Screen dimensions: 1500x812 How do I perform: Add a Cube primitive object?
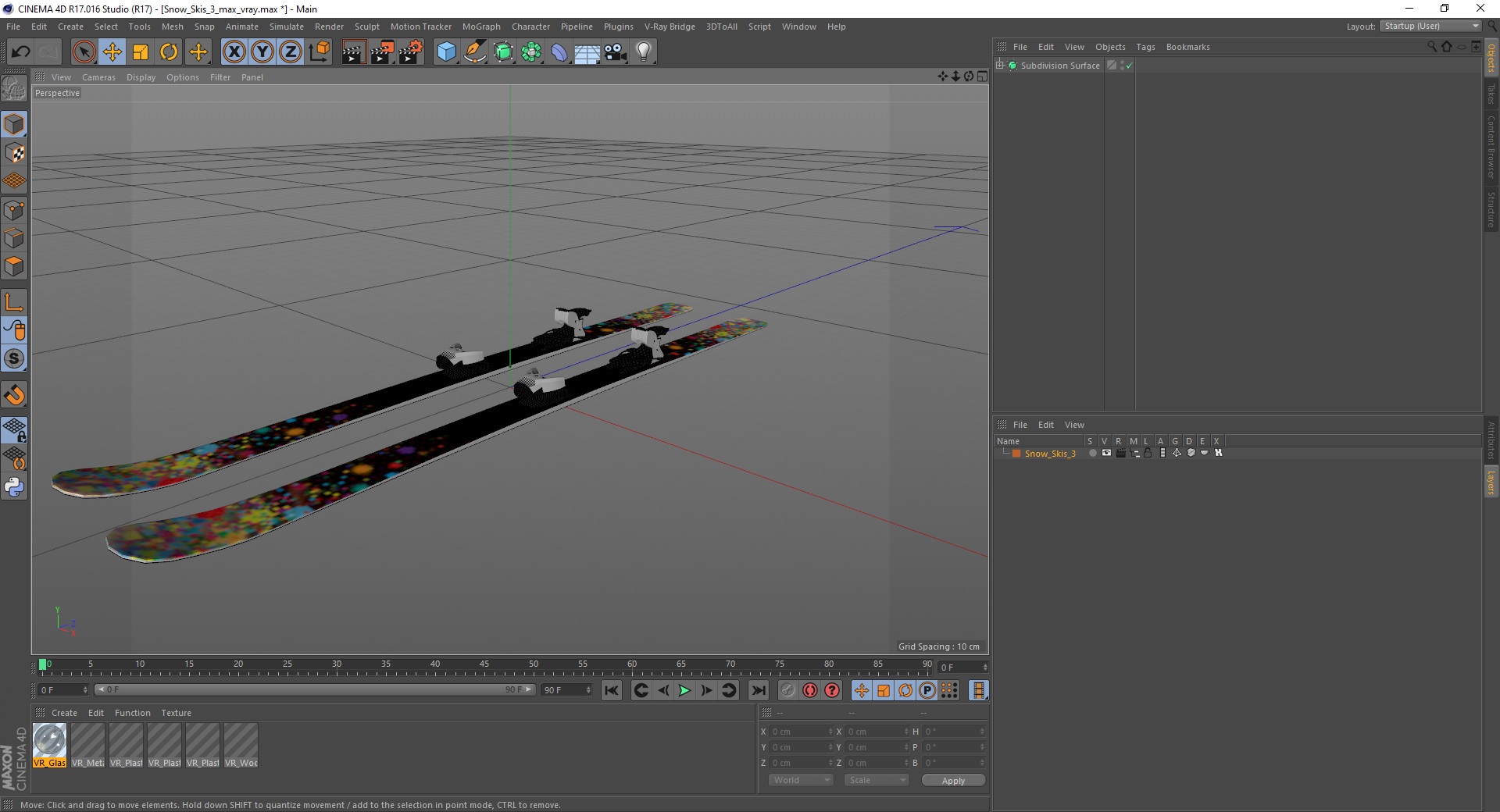[x=446, y=52]
